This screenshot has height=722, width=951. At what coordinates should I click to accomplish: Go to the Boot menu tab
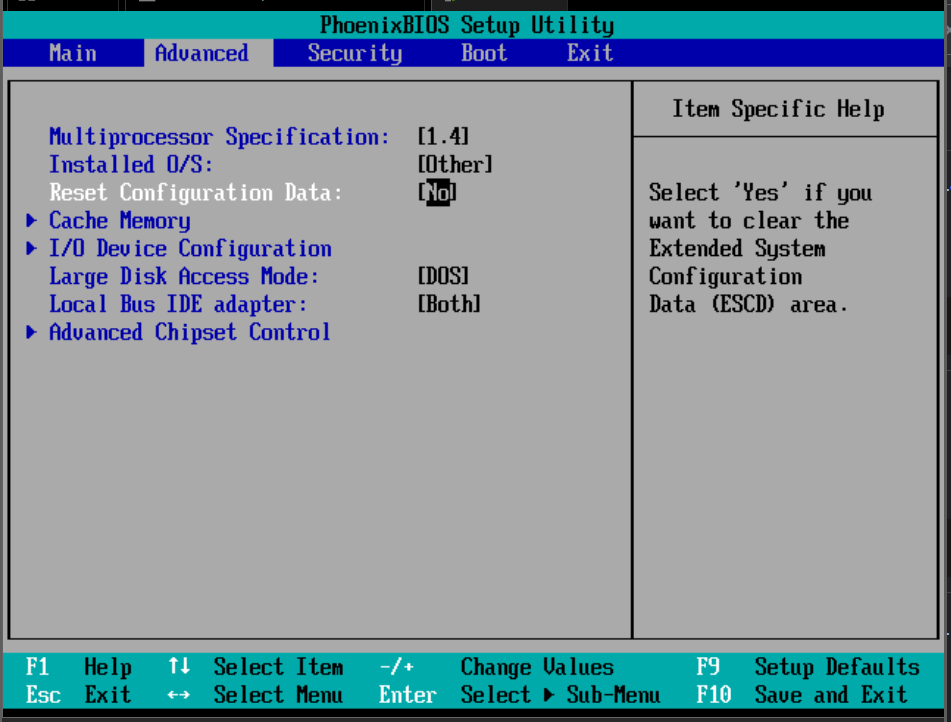coord(484,53)
